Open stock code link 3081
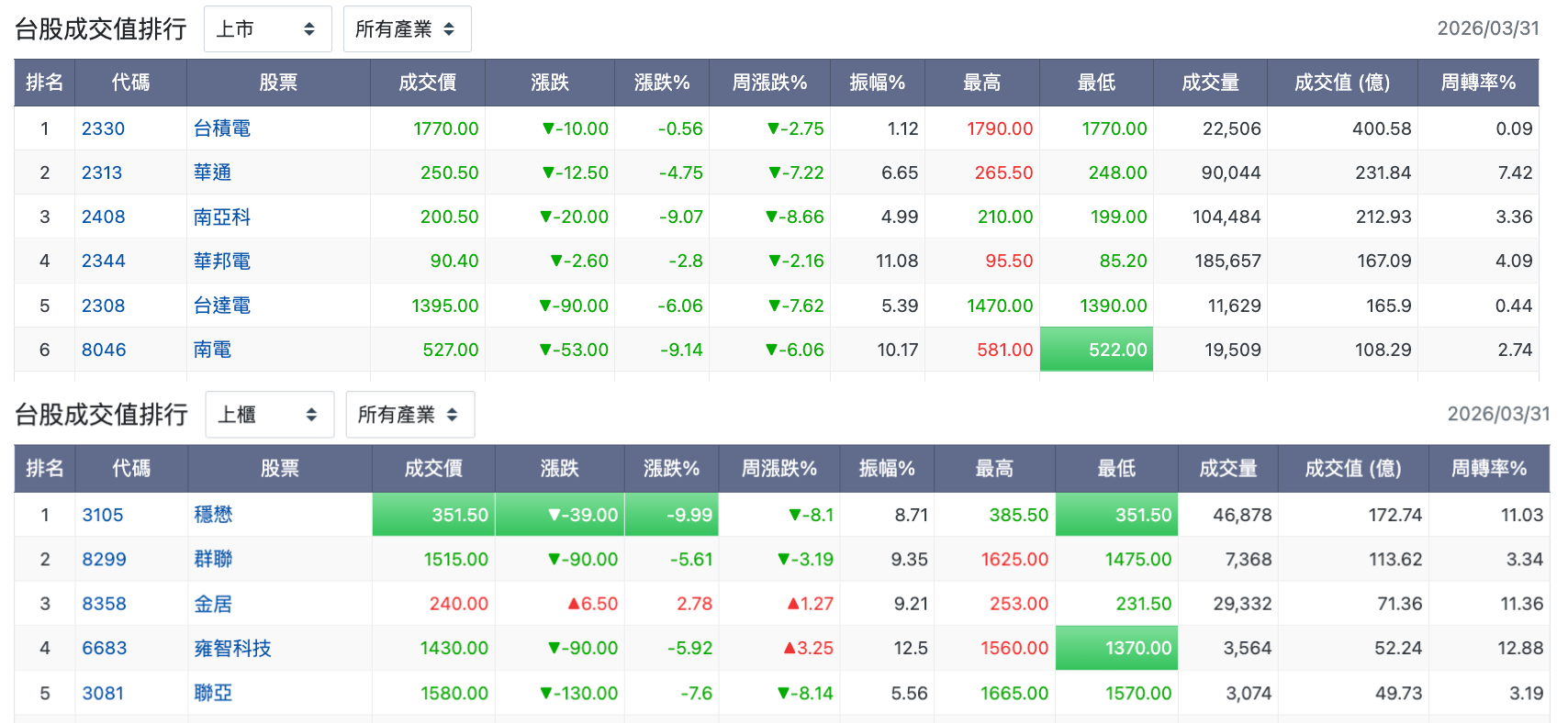Viewport: 1568px width, 723px height. pos(103,693)
